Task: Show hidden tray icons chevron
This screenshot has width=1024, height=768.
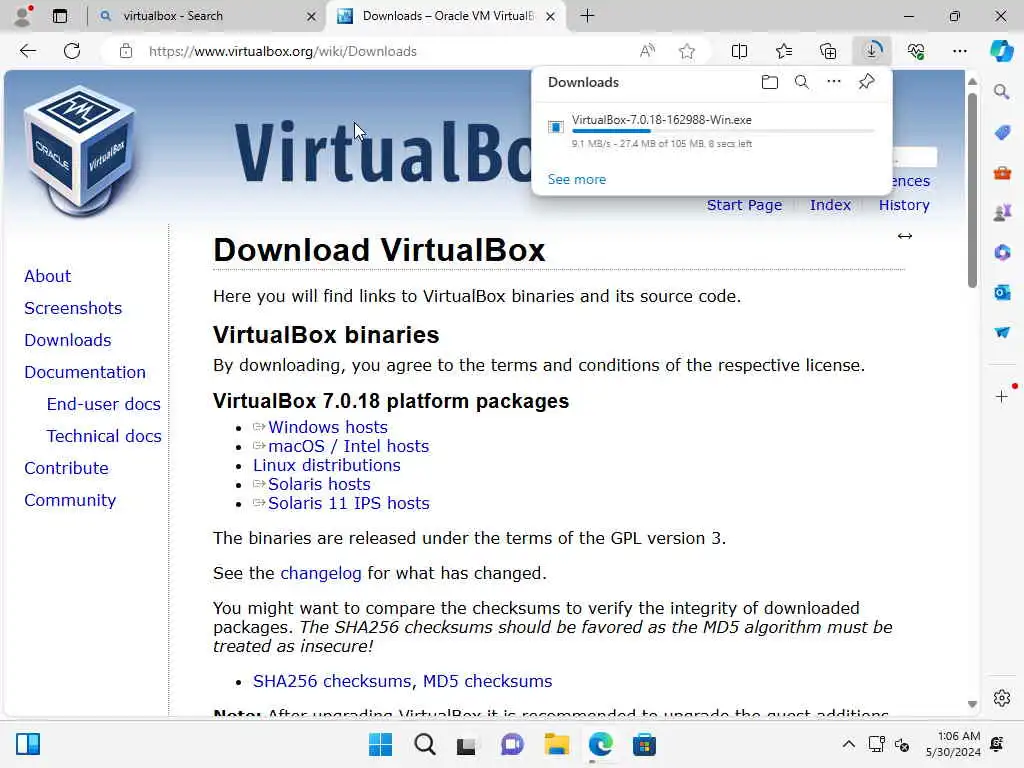Action: tap(848, 744)
